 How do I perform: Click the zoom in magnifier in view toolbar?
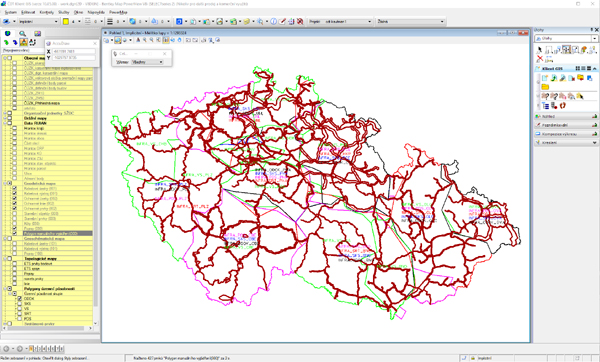pyautogui.click(x=145, y=40)
